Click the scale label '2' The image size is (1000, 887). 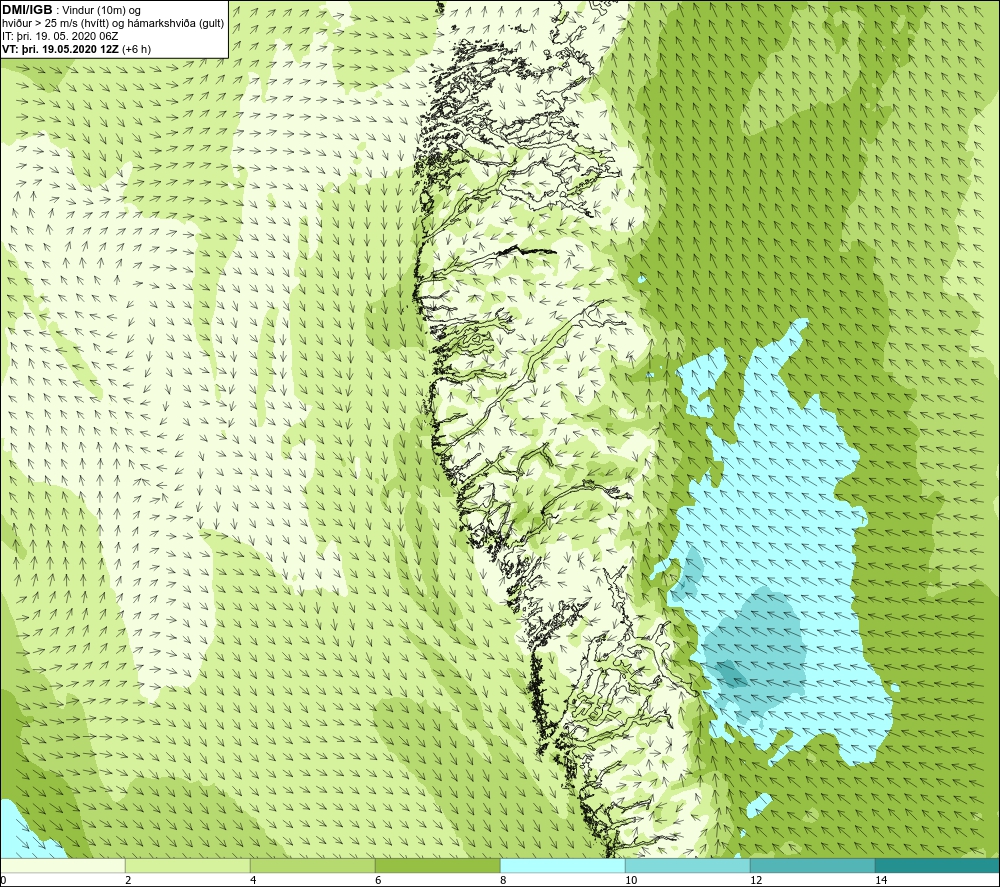128,880
